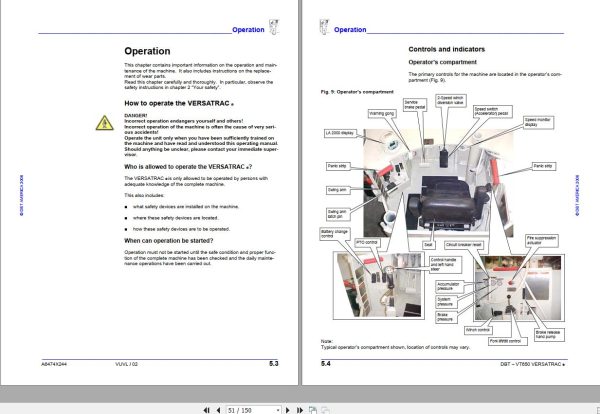The height and width of the screenshot is (414, 600).
Task: Click the Fire suppression actuator label
Action: click(541, 240)
